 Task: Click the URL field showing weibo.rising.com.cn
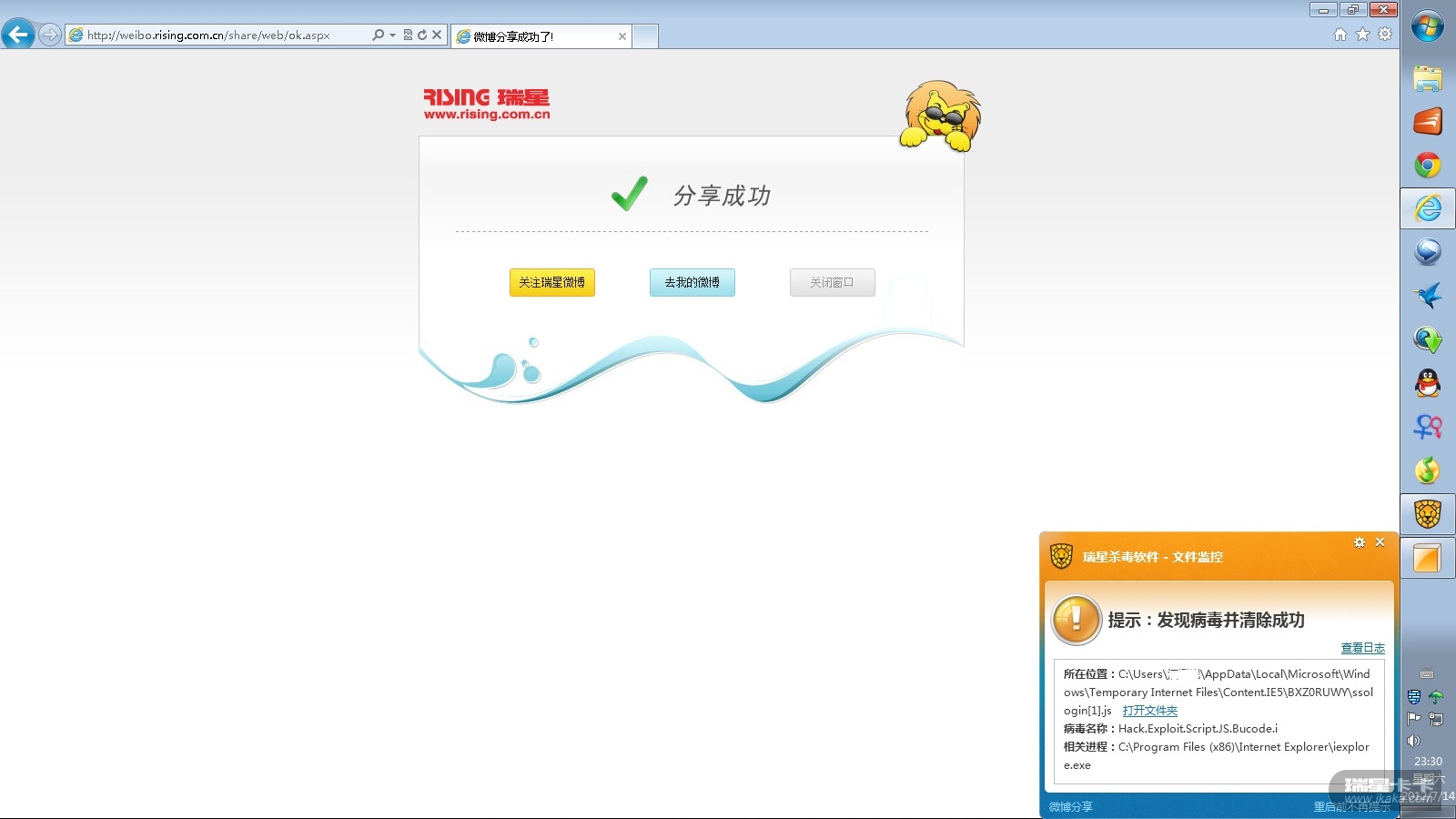(218, 35)
